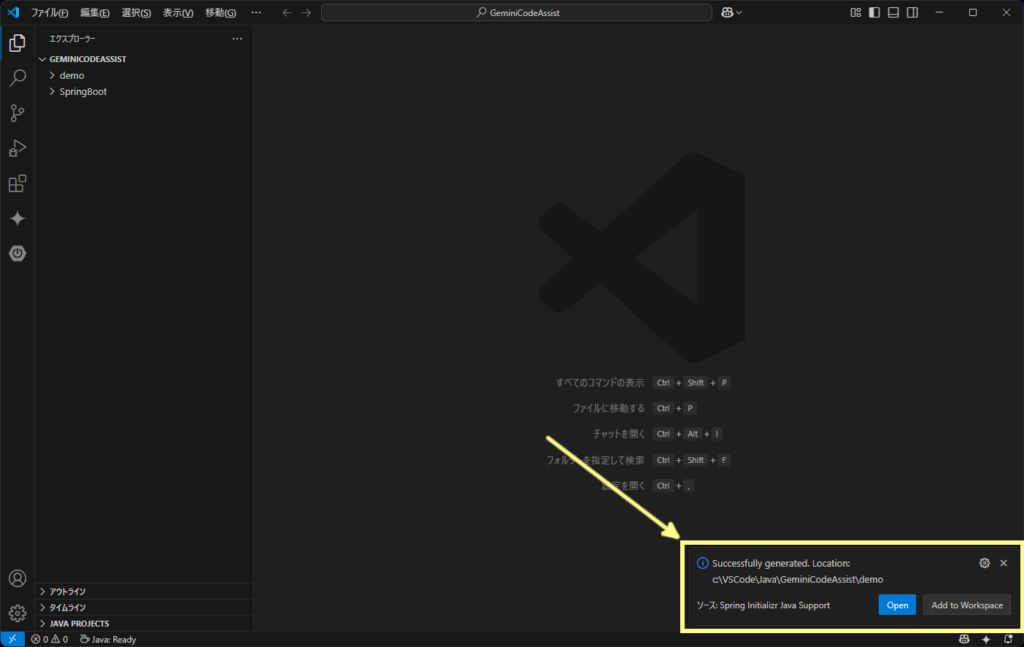1024x647 pixels.
Task: Open the Search view in activity bar
Action: pos(18,78)
